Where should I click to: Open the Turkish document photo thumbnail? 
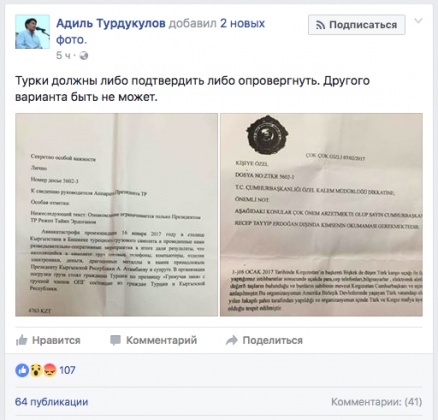(321, 215)
